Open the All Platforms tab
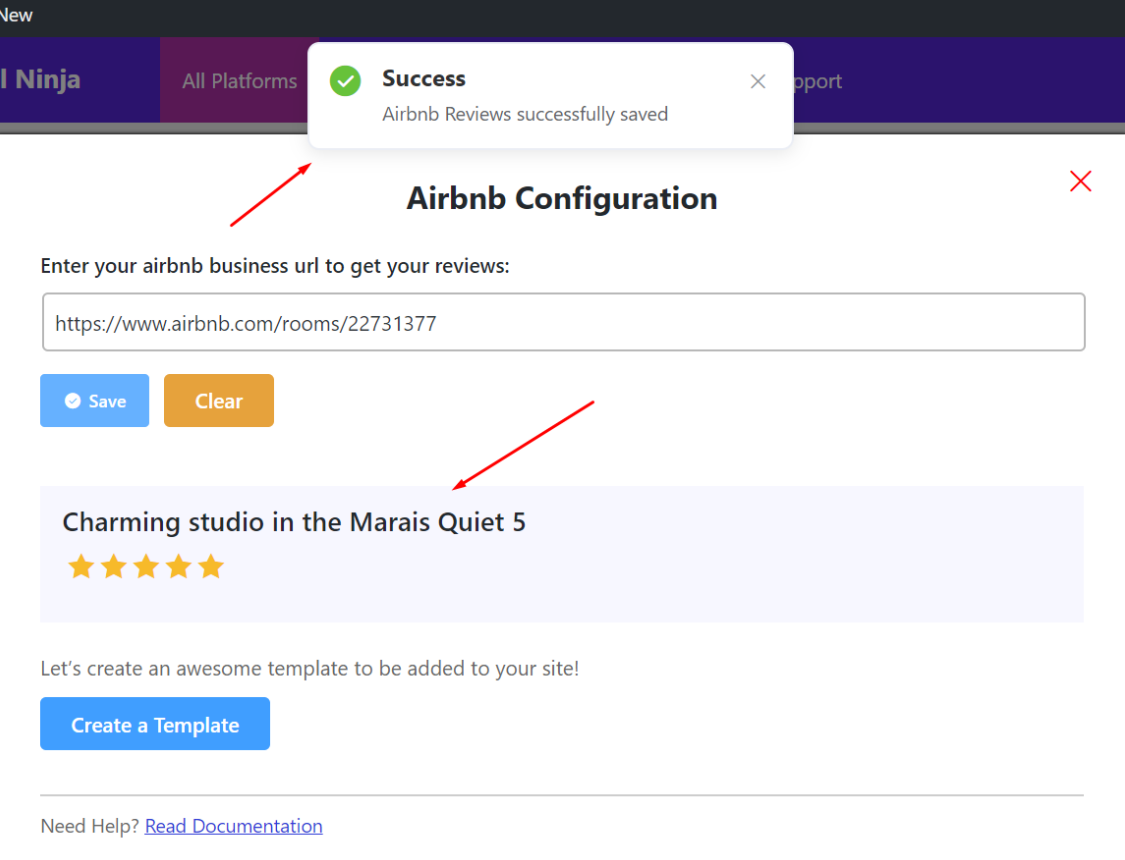This screenshot has height=860, width=1125. tap(239, 81)
